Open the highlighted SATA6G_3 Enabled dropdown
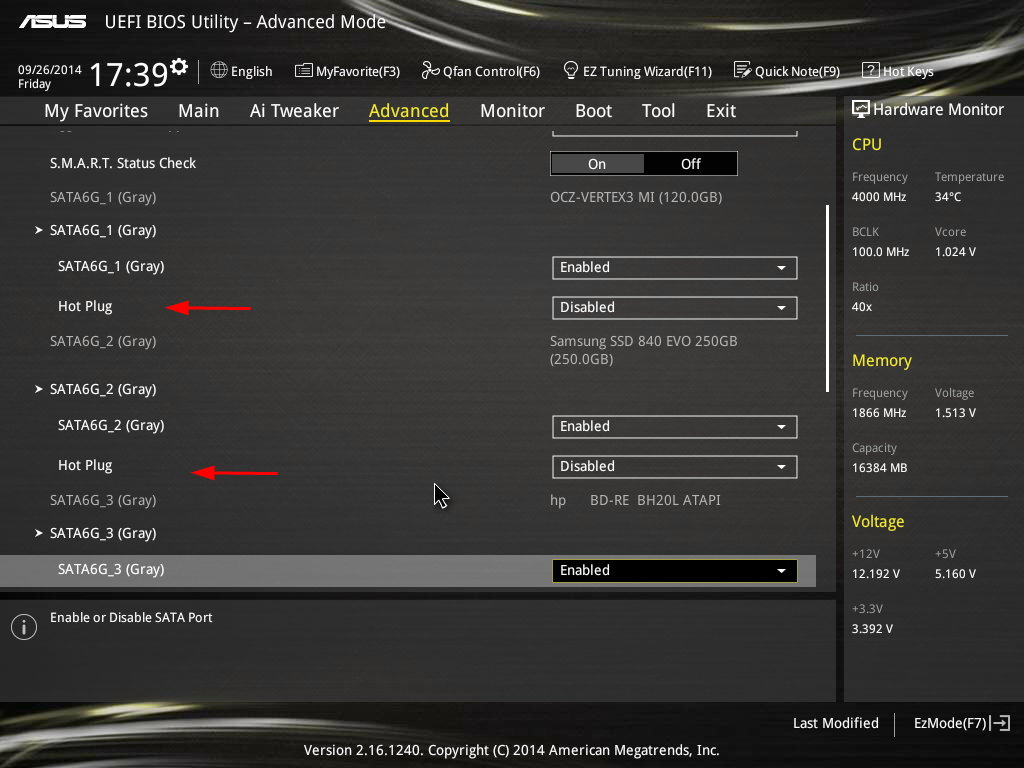1024x768 pixels. click(x=674, y=570)
